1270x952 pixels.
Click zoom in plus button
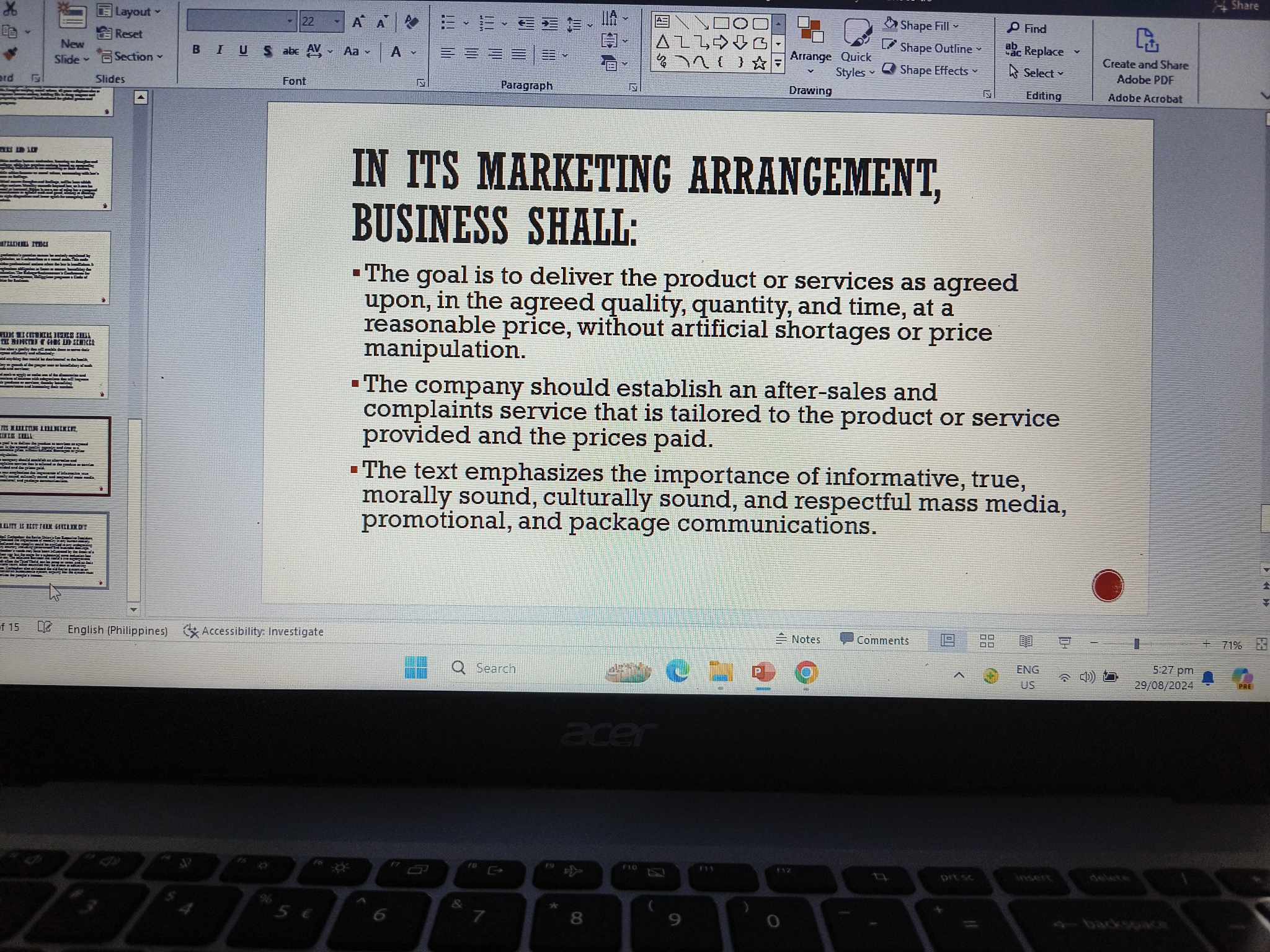[x=1206, y=644]
